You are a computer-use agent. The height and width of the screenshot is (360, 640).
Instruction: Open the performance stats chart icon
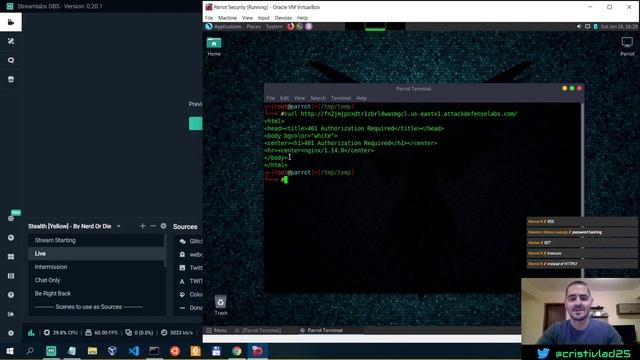click(31, 333)
